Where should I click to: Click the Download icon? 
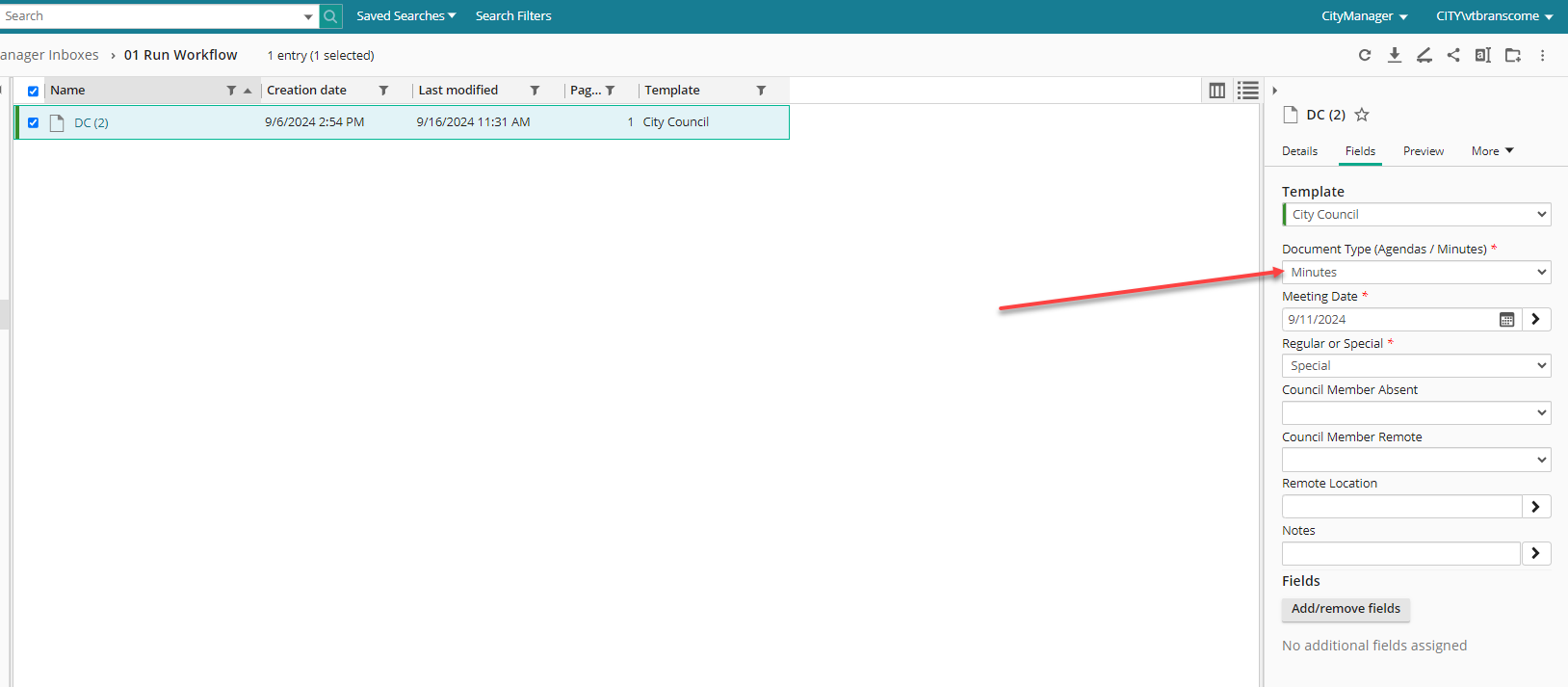point(1394,56)
